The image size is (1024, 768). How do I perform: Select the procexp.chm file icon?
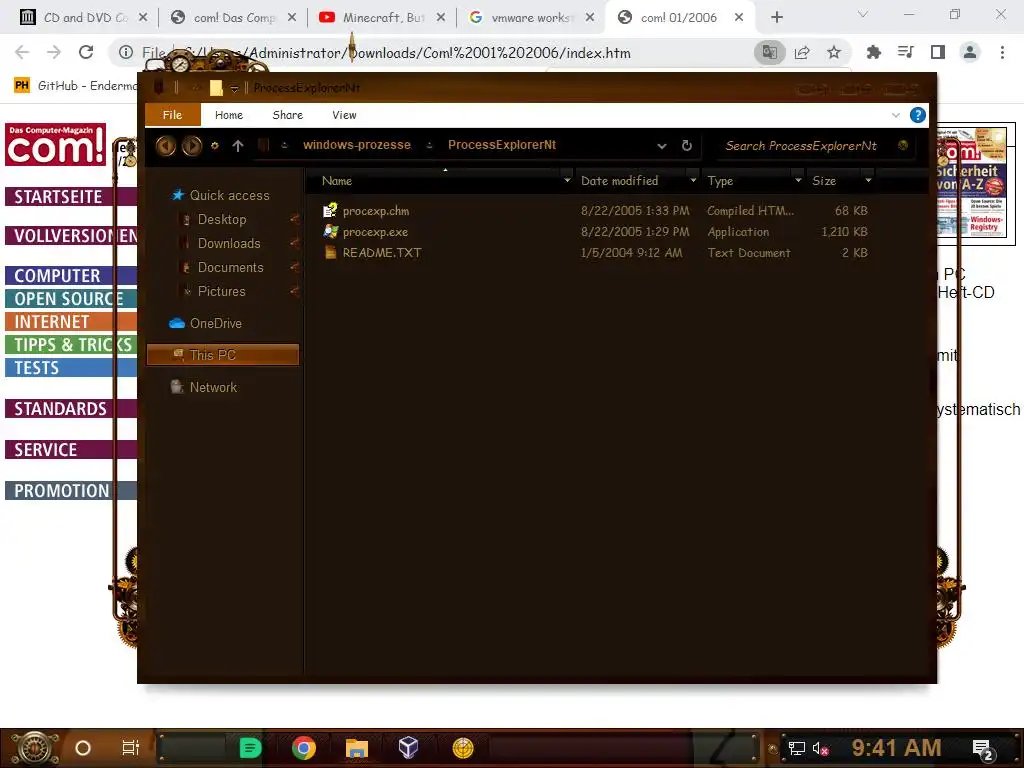coord(330,210)
